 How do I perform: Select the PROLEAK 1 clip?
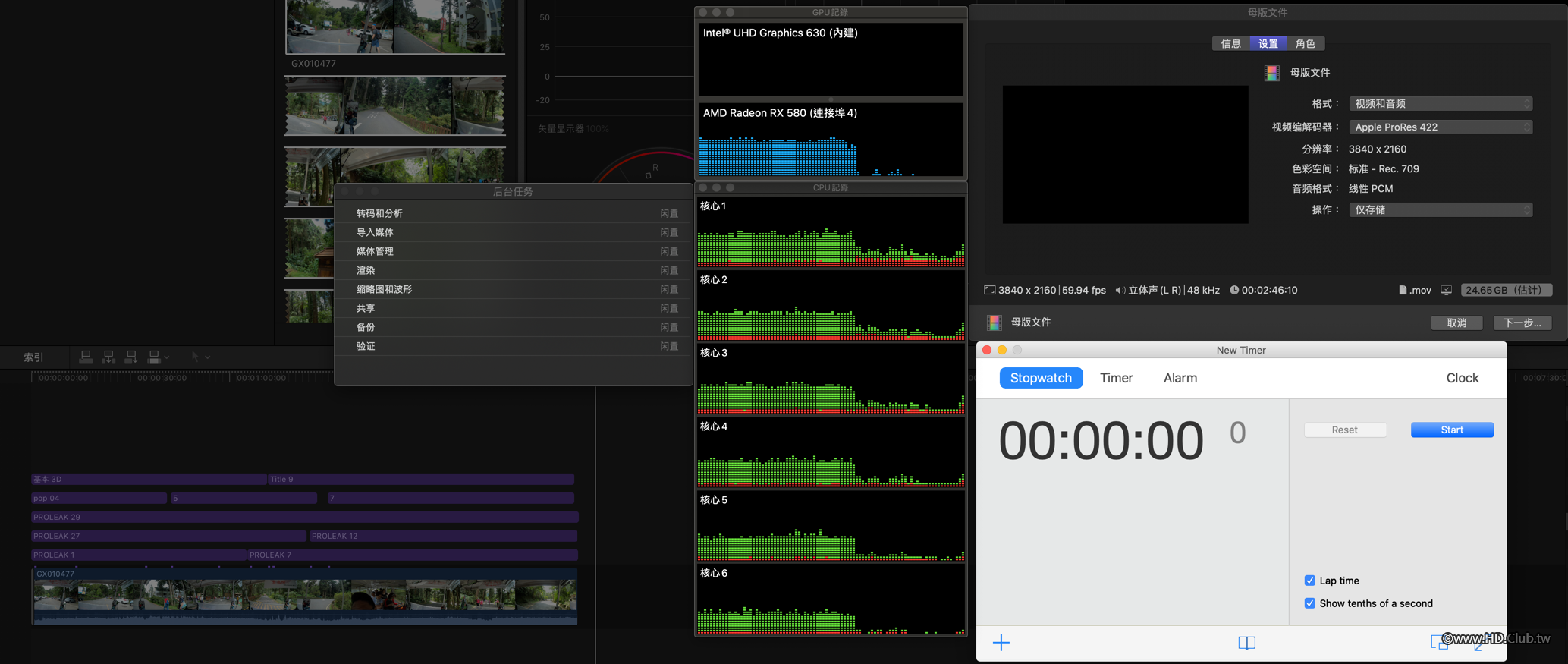click(x=139, y=555)
